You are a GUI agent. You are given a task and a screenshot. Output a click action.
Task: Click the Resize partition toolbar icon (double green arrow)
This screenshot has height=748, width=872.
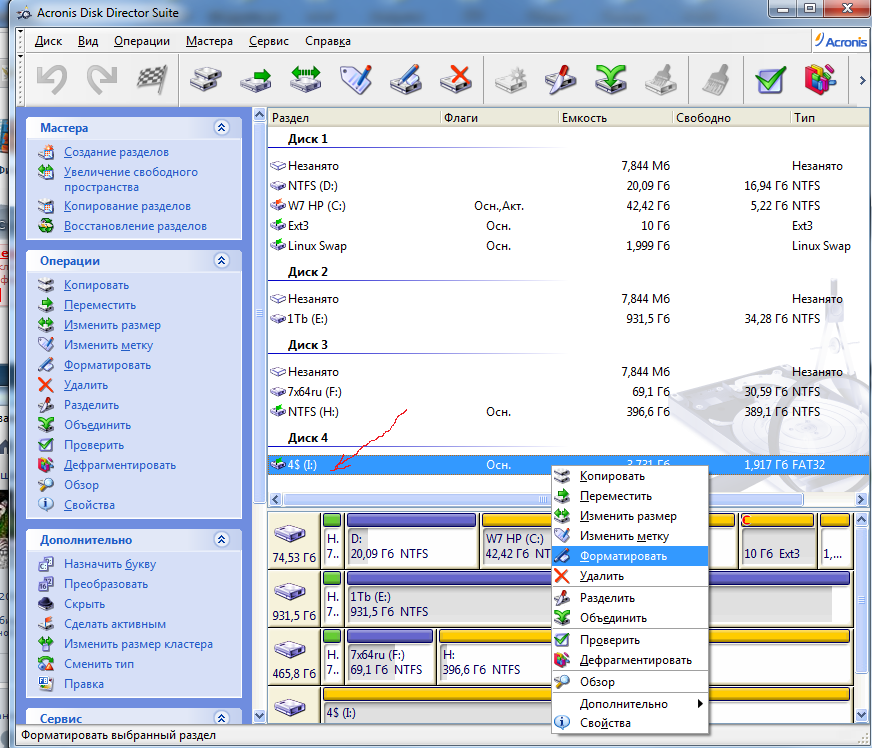[305, 80]
